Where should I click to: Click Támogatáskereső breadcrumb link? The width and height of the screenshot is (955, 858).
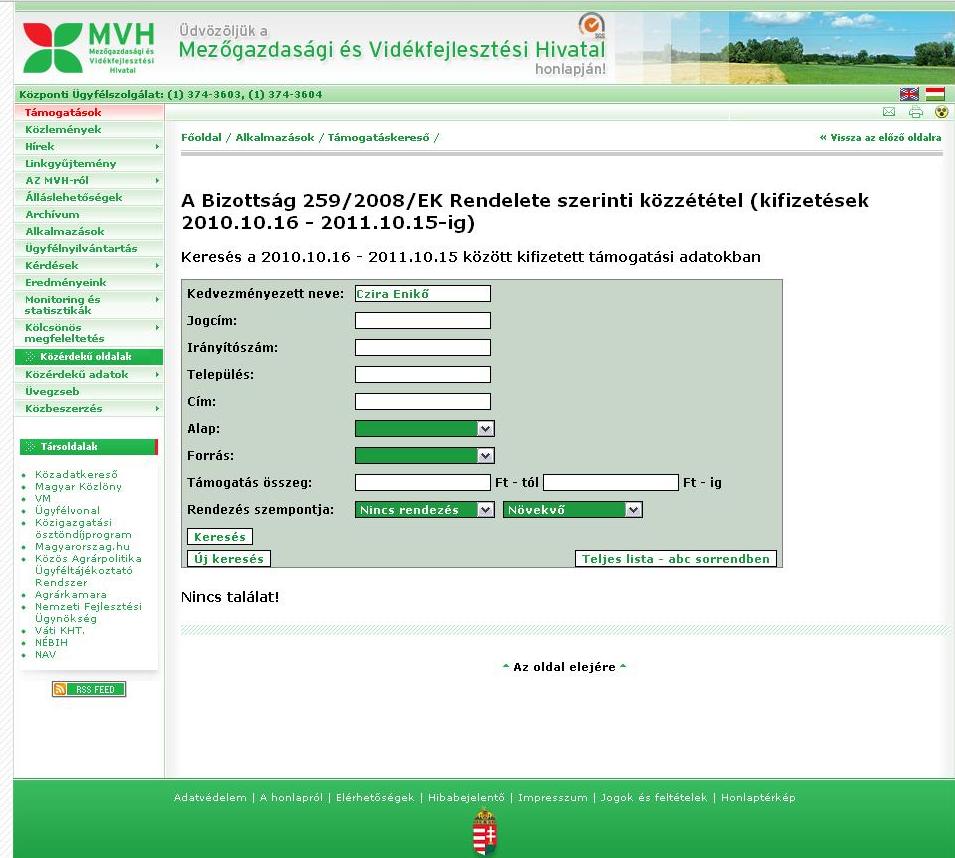coord(378,138)
